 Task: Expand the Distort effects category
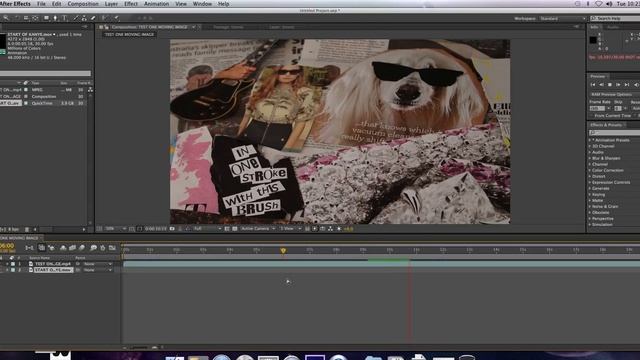[590, 176]
